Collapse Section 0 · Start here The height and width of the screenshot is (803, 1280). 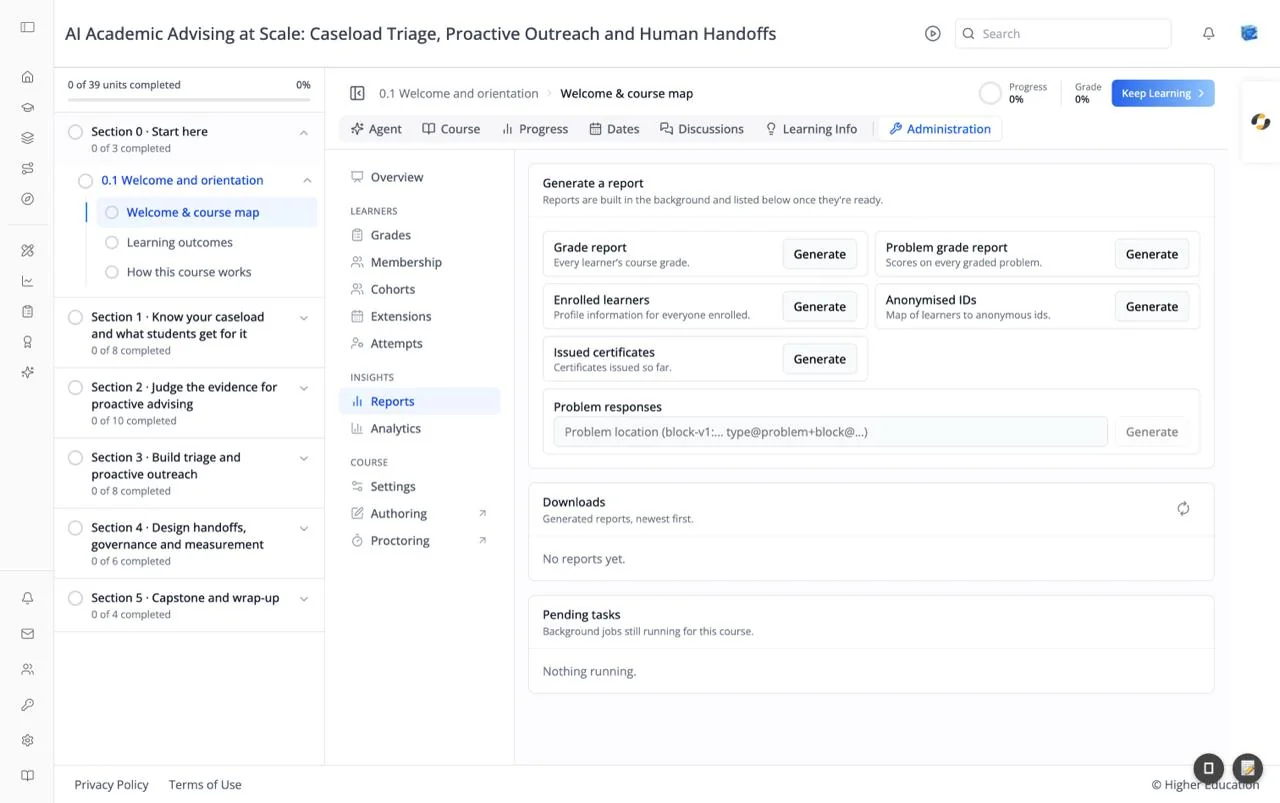[x=304, y=132]
